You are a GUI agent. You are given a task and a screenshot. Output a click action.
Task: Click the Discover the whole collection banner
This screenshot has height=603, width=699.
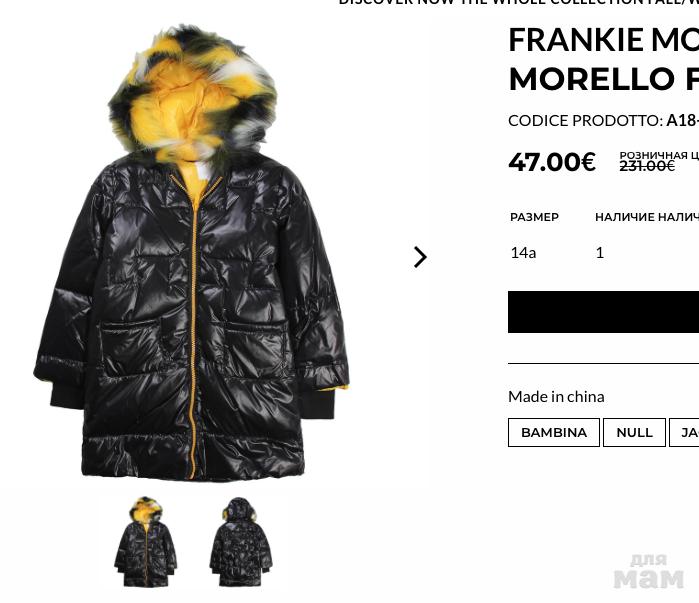pos(518,2)
